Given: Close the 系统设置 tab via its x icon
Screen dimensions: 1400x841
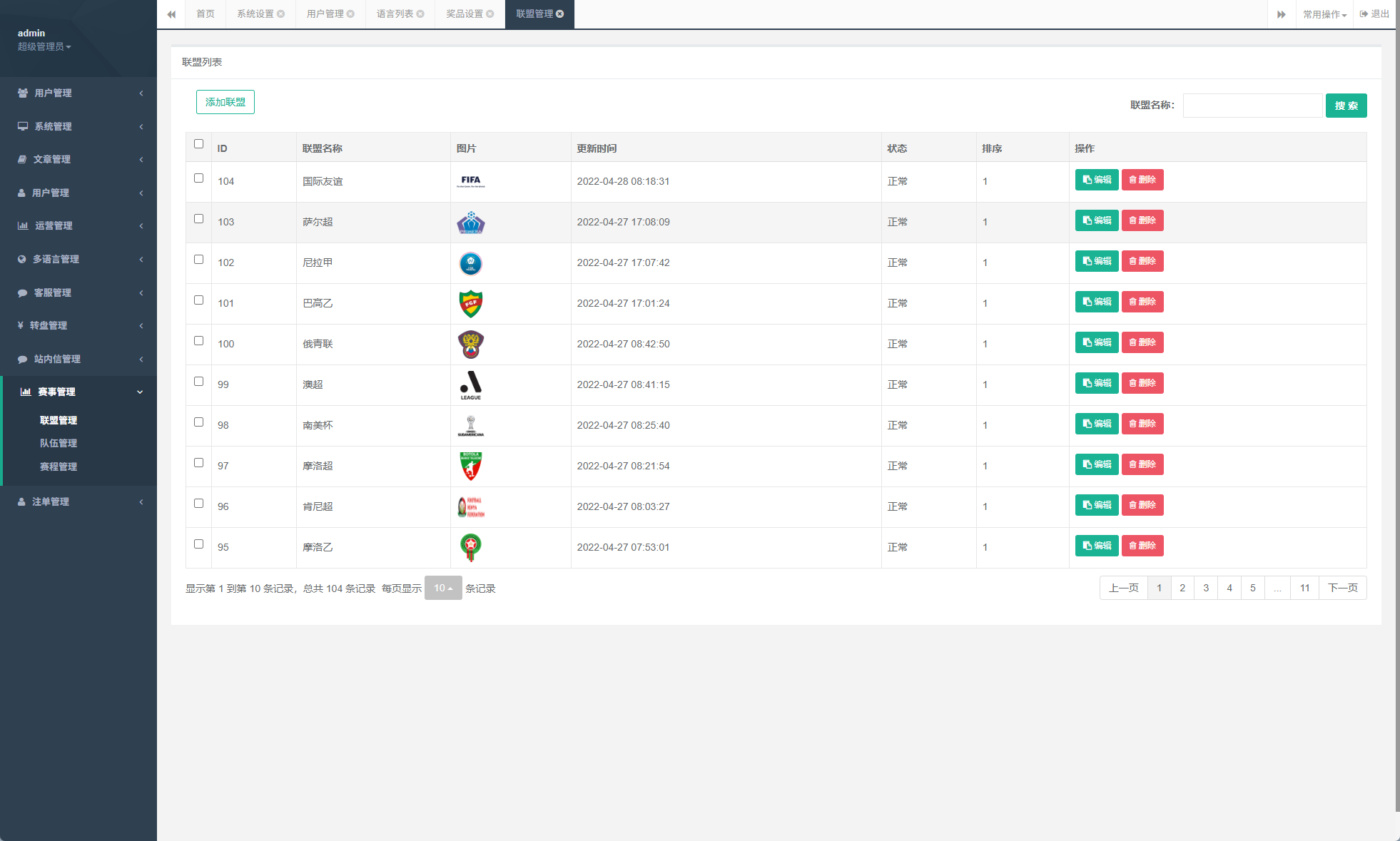Looking at the screenshot, I should pyautogui.click(x=281, y=14).
